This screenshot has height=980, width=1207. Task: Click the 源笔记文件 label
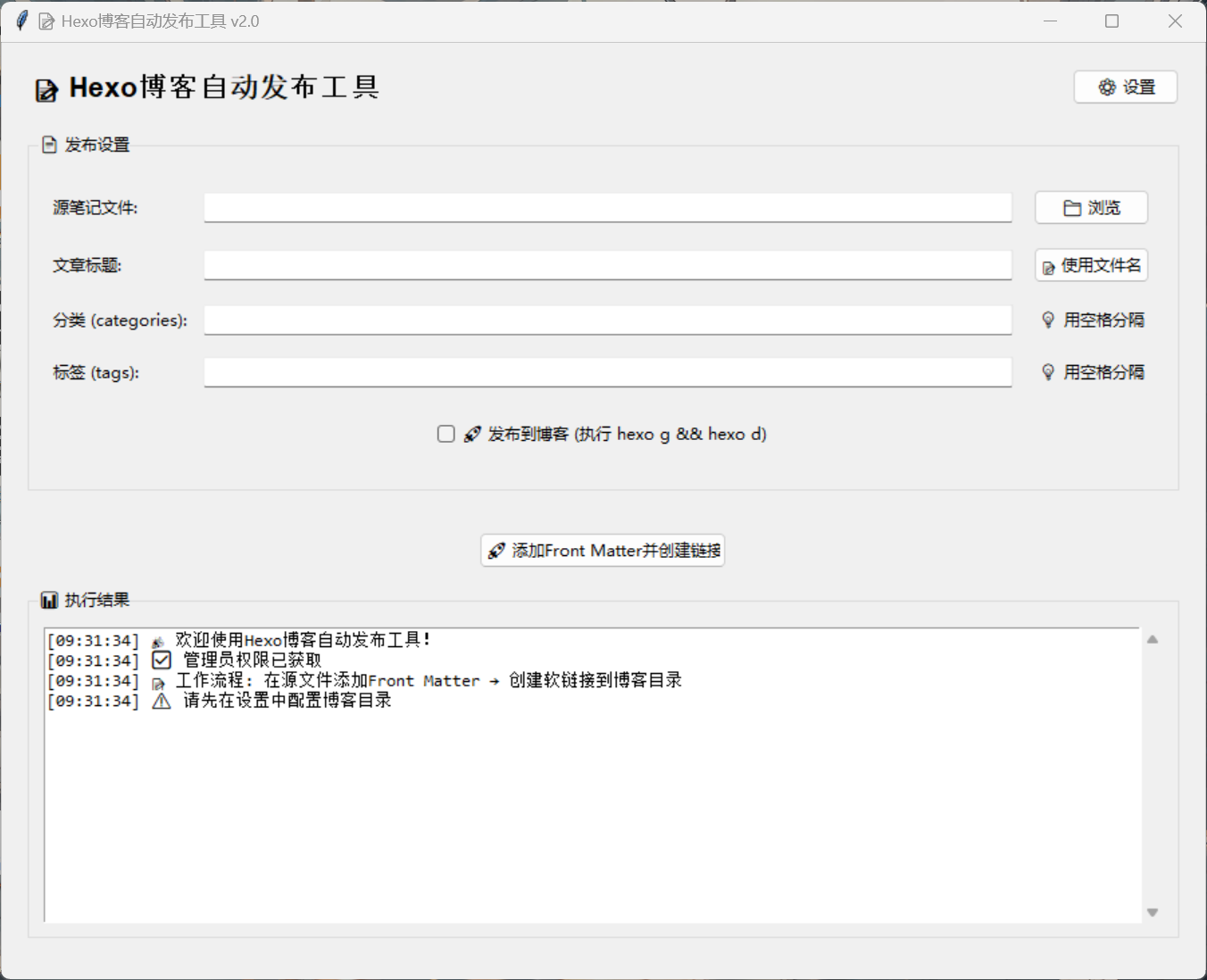(x=96, y=208)
